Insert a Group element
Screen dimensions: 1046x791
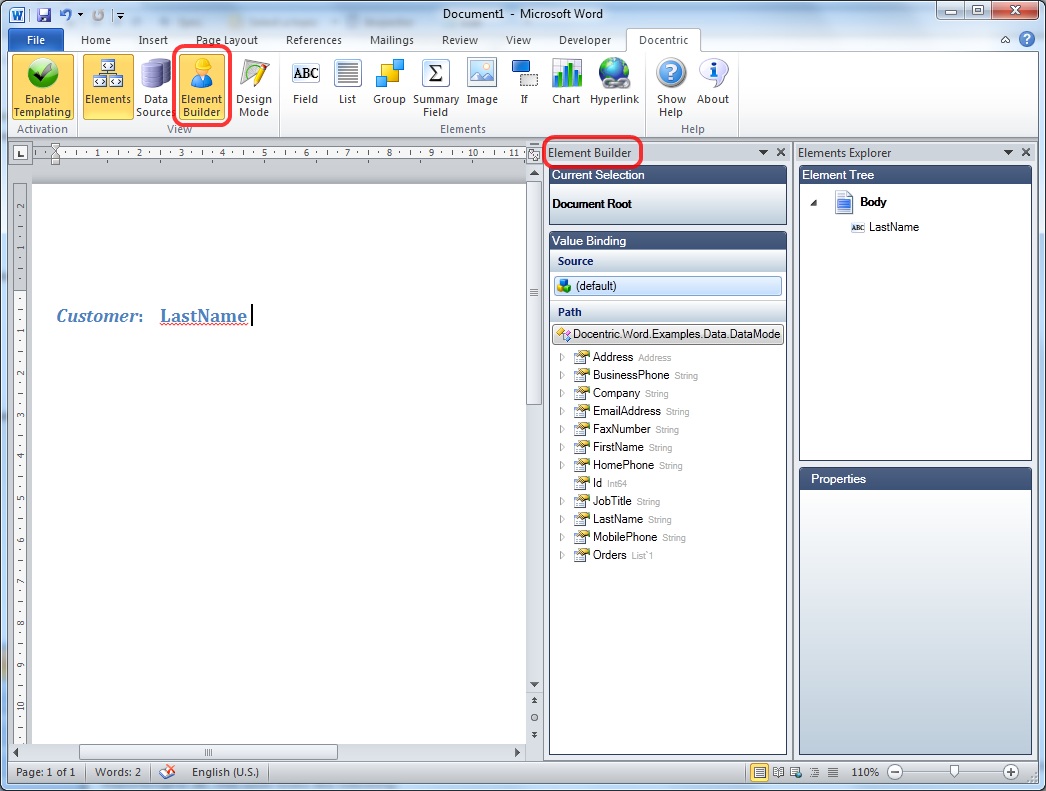coord(389,83)
